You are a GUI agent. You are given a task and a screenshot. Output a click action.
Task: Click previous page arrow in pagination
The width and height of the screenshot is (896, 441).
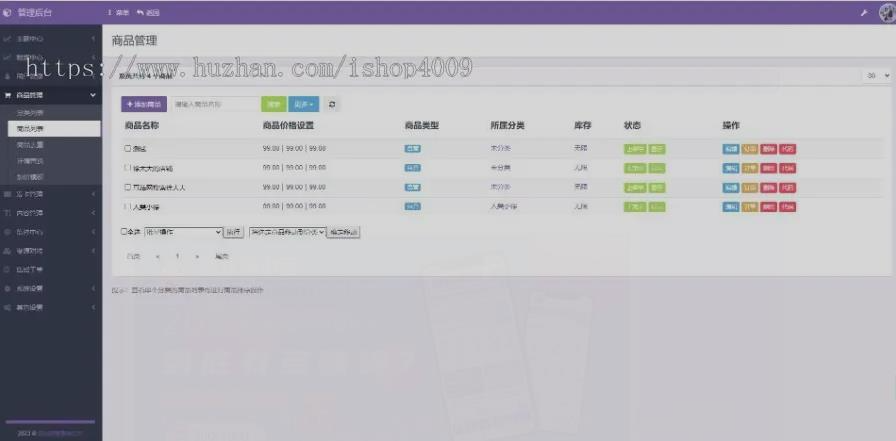[158, 257]
